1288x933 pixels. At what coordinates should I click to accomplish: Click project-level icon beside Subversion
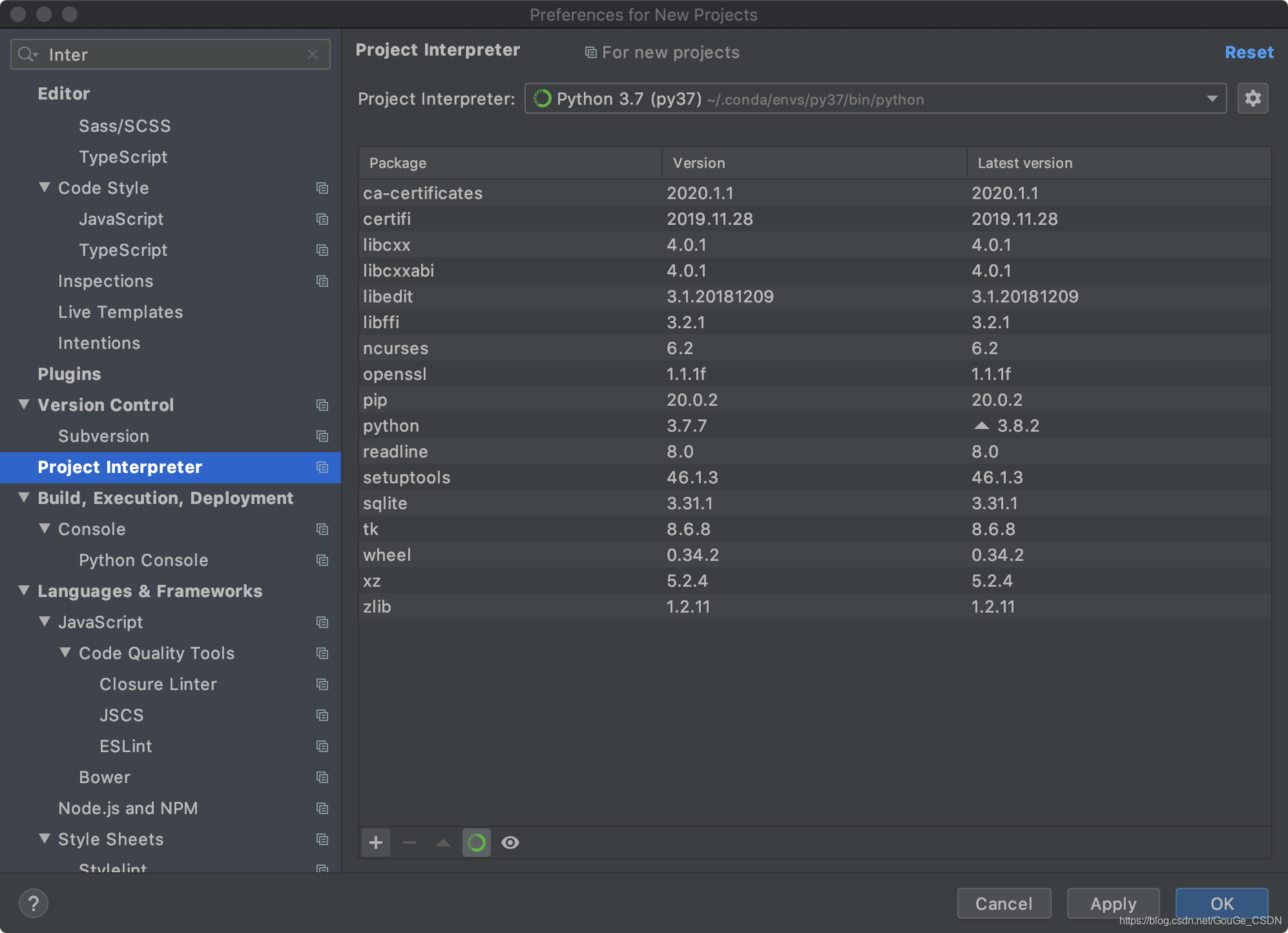coord(322,436)
